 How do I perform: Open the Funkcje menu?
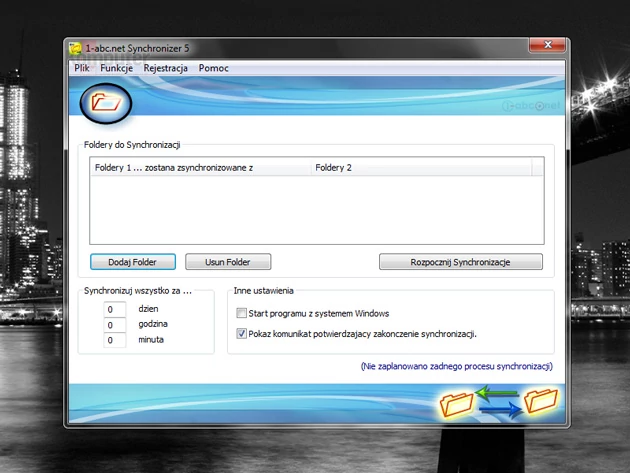pyautogui.click(x=116, y=68)
